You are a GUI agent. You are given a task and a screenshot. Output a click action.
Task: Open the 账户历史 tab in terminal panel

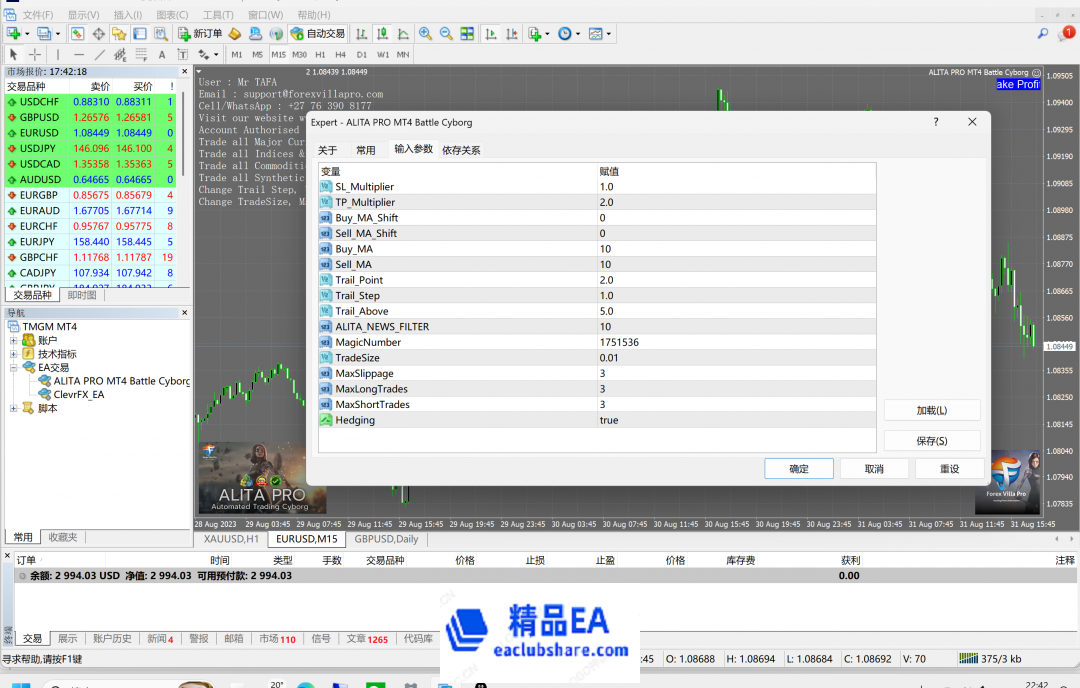112,638
